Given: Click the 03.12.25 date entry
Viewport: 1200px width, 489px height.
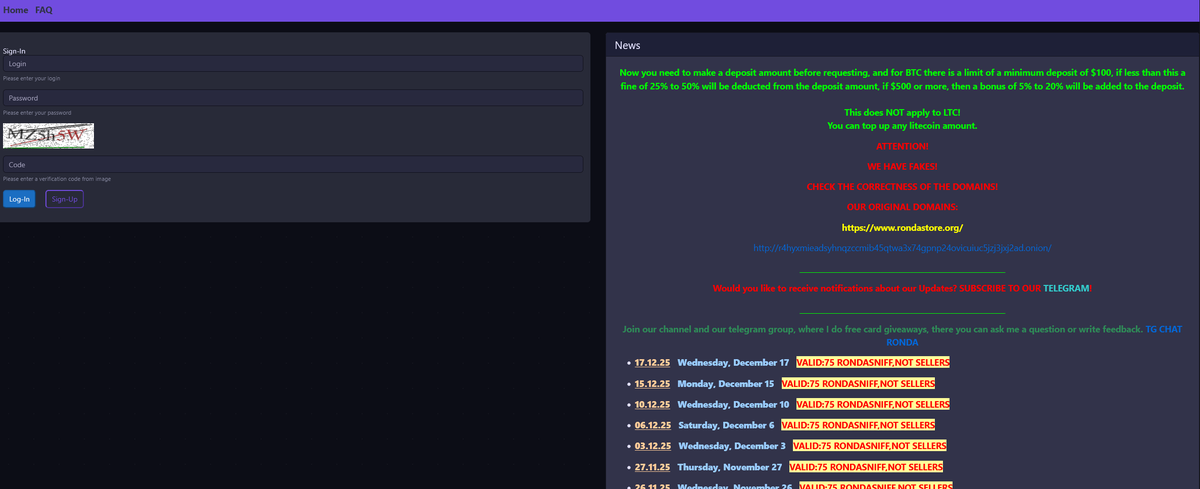Looking at the screenshot, I should pos(653,446).
